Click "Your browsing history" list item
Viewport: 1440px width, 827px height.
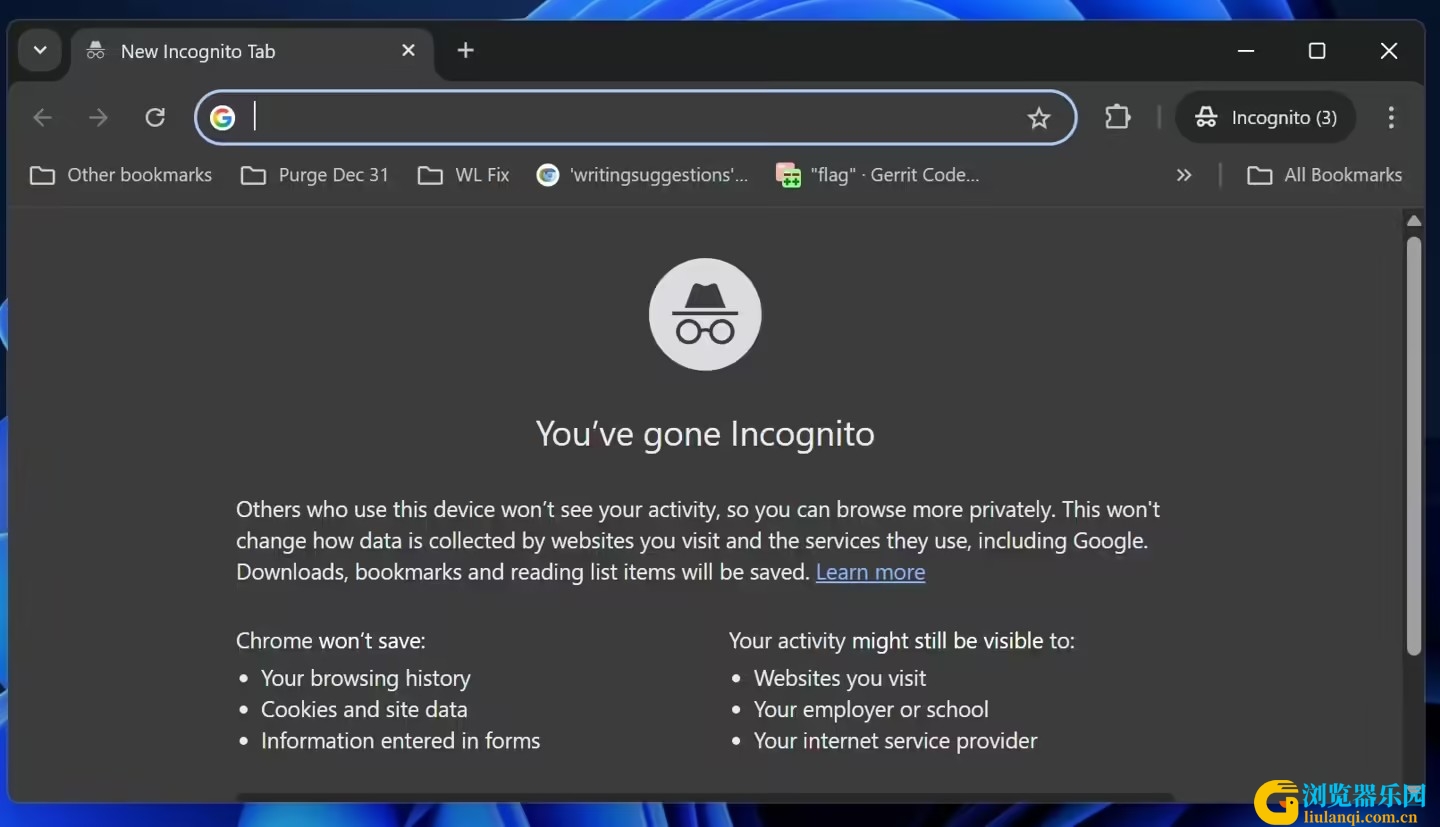click(x=365, y=678)
